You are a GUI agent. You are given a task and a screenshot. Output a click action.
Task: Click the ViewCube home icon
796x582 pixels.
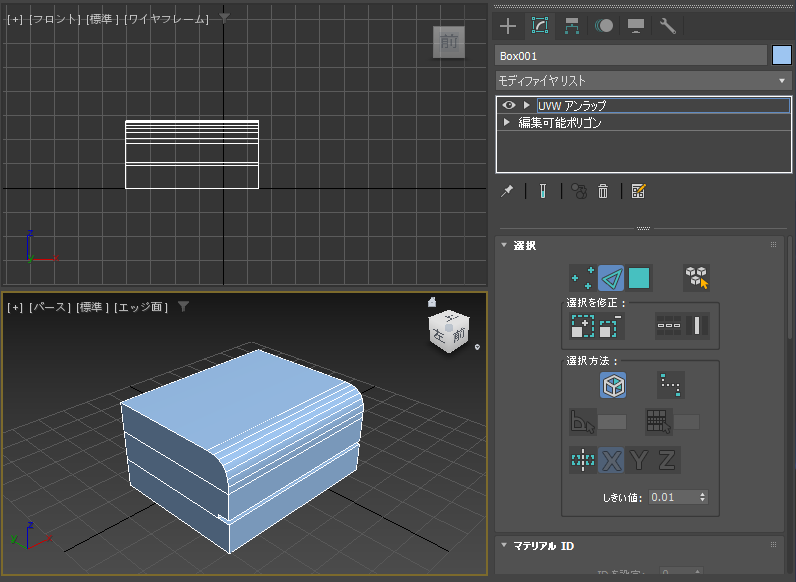tap(432, 302)
